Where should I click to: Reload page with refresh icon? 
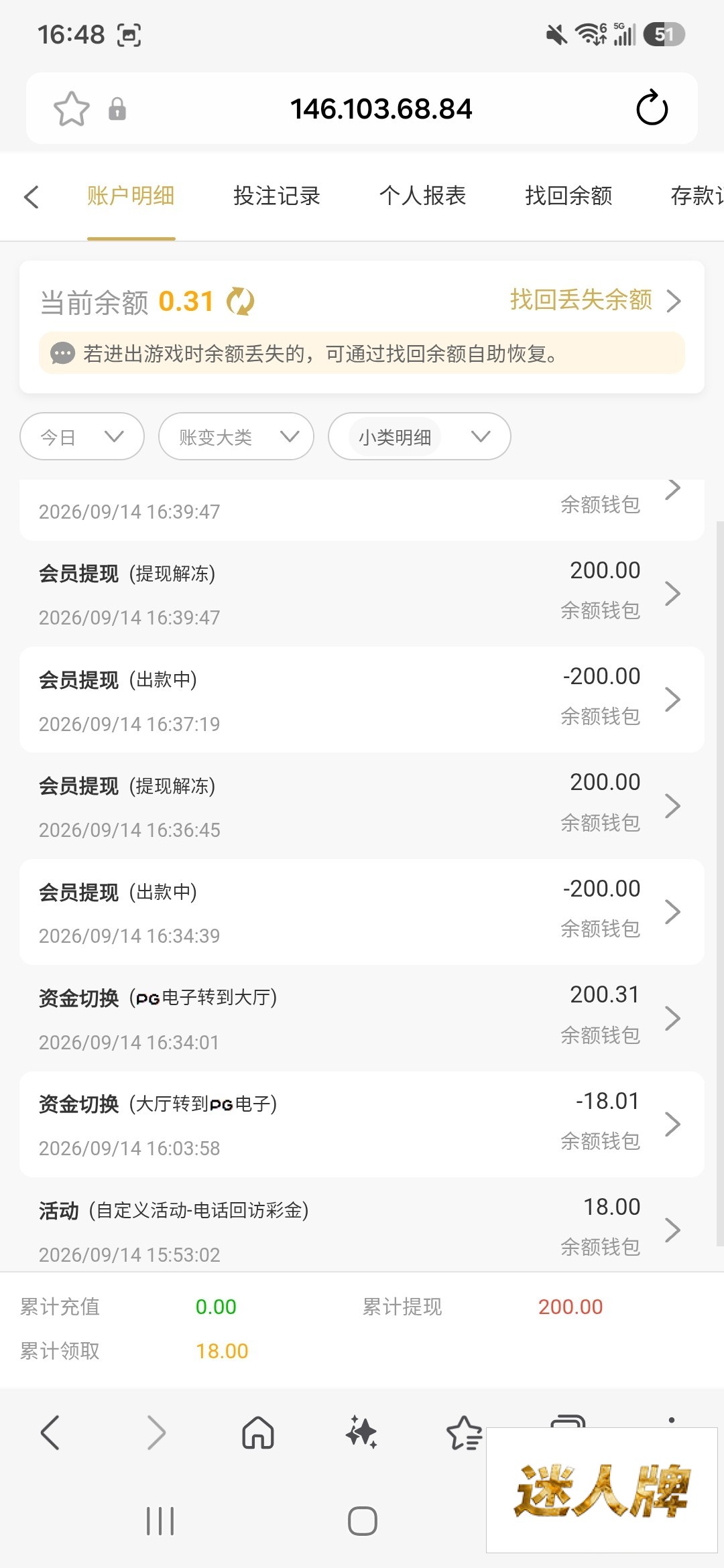tap(652, 108)
